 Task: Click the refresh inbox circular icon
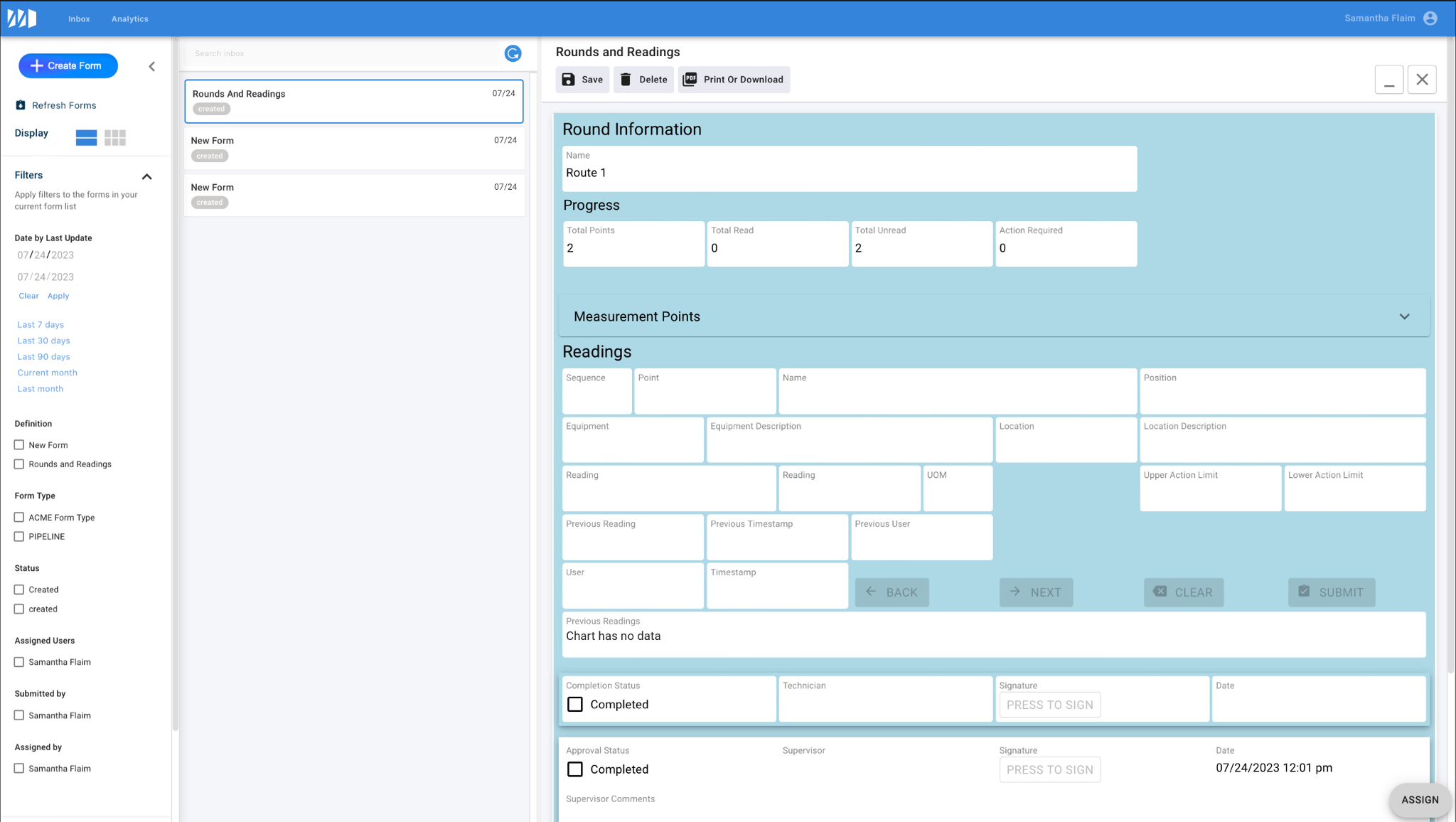tap(513, 53)
